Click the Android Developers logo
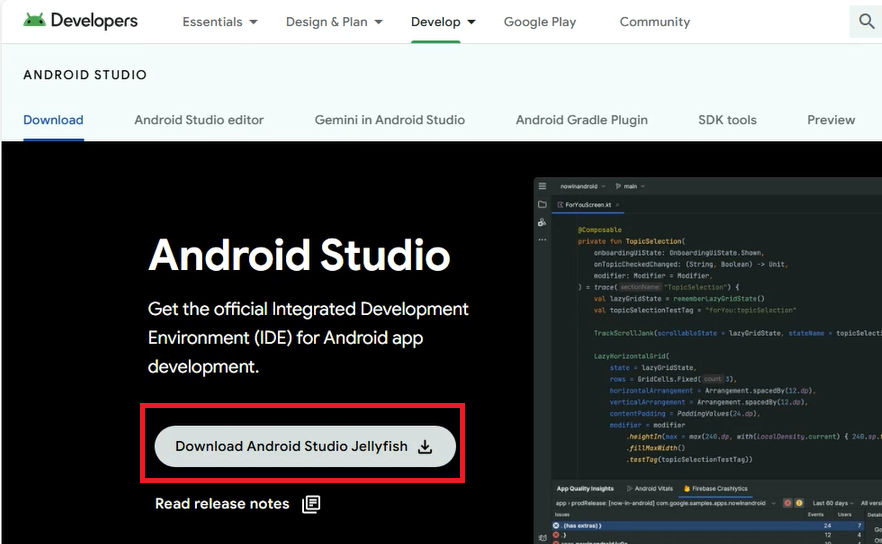The width and height of the screenshot is (882, 544). (80, 21)
